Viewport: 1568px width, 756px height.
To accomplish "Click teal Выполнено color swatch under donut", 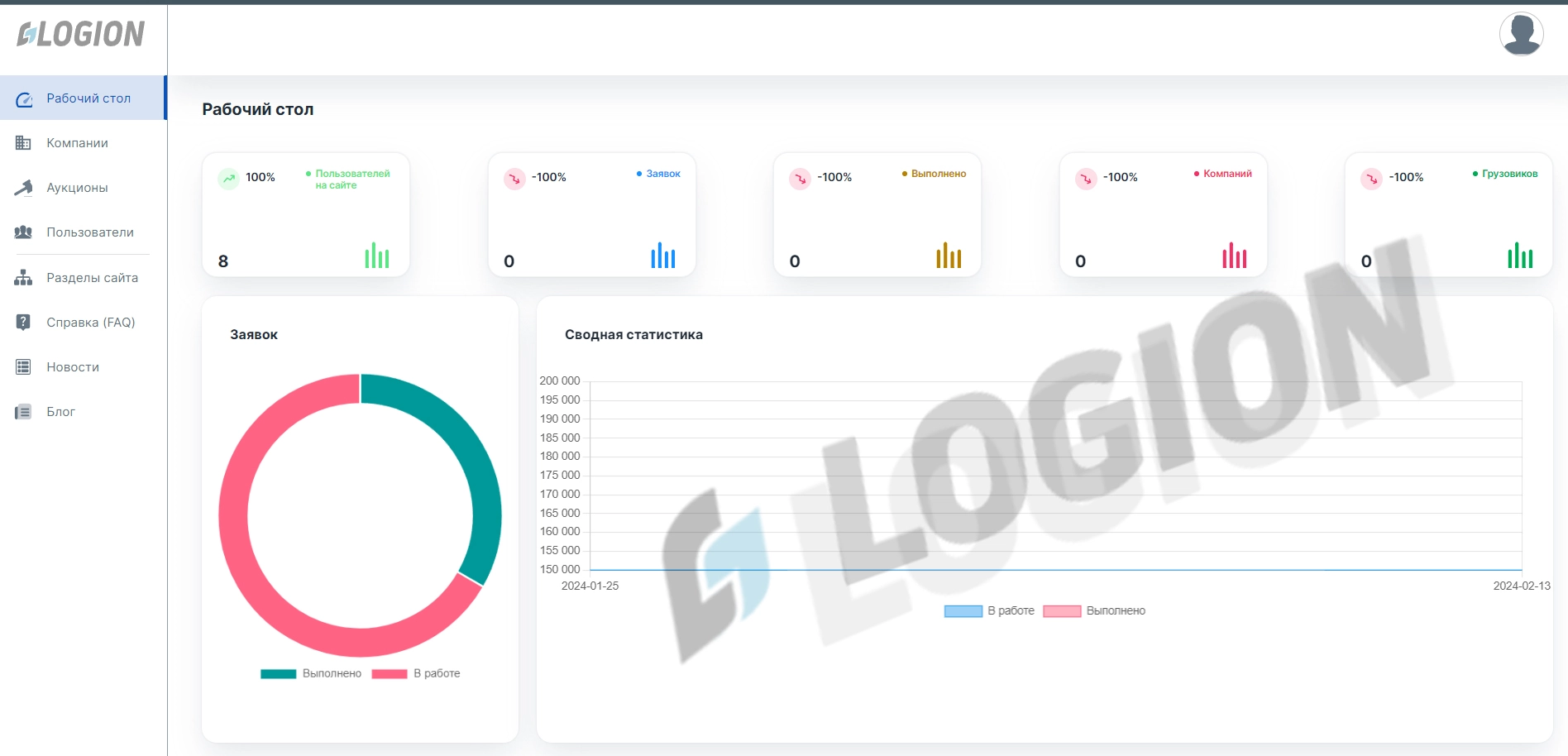I will (279, 674).
